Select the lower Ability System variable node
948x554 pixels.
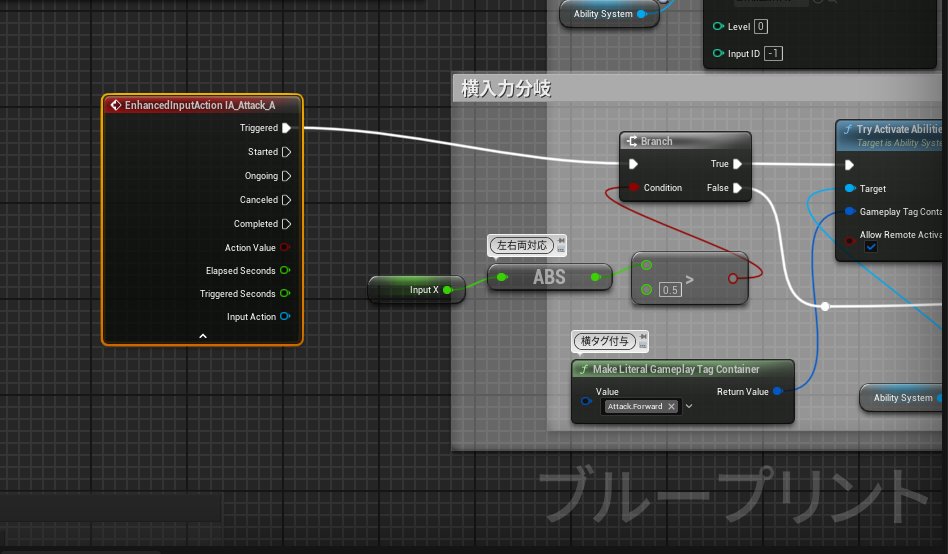(902, 397)
